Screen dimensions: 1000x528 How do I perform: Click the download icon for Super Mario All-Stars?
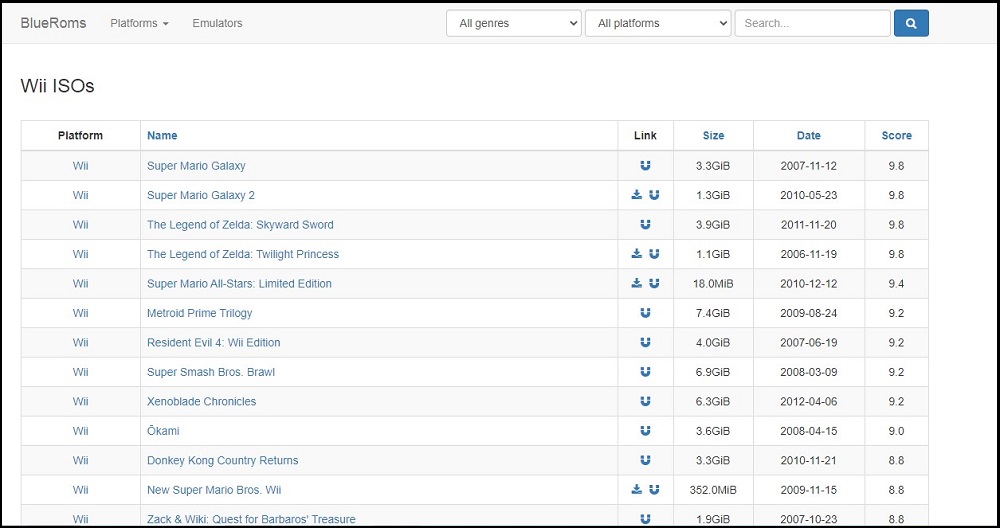pos(636,283)
